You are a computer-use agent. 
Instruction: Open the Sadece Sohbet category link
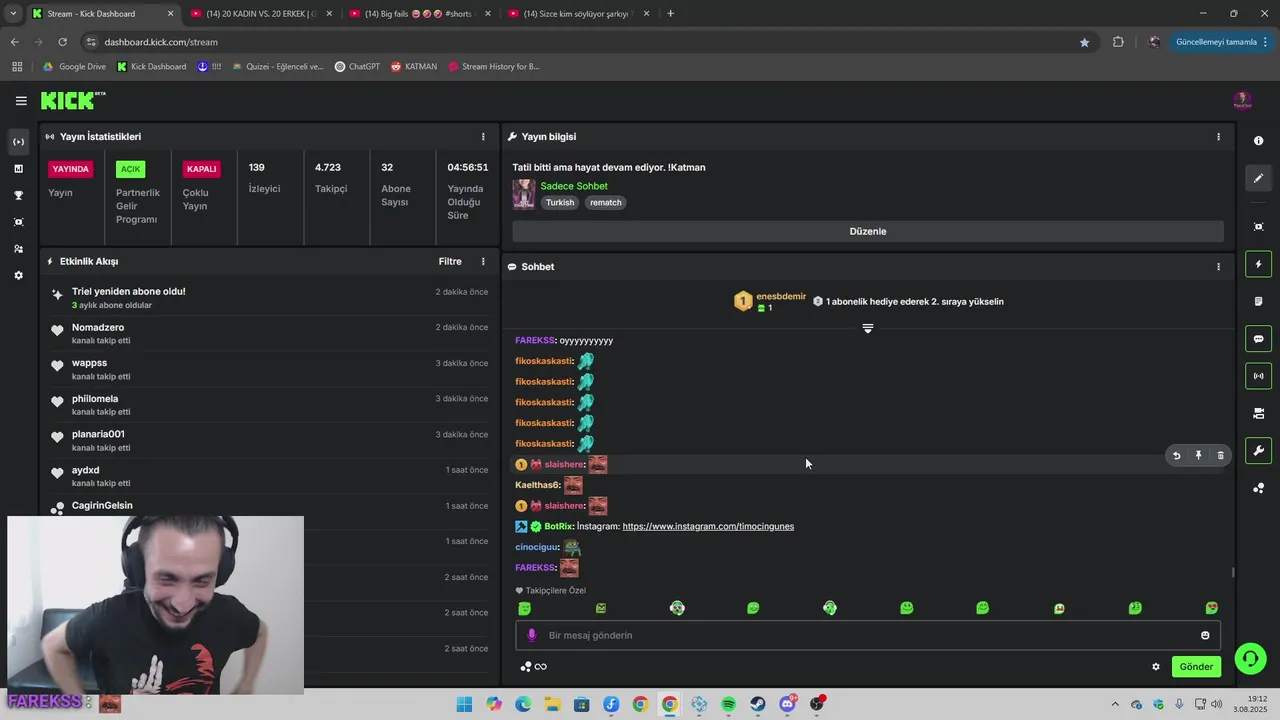574,186
